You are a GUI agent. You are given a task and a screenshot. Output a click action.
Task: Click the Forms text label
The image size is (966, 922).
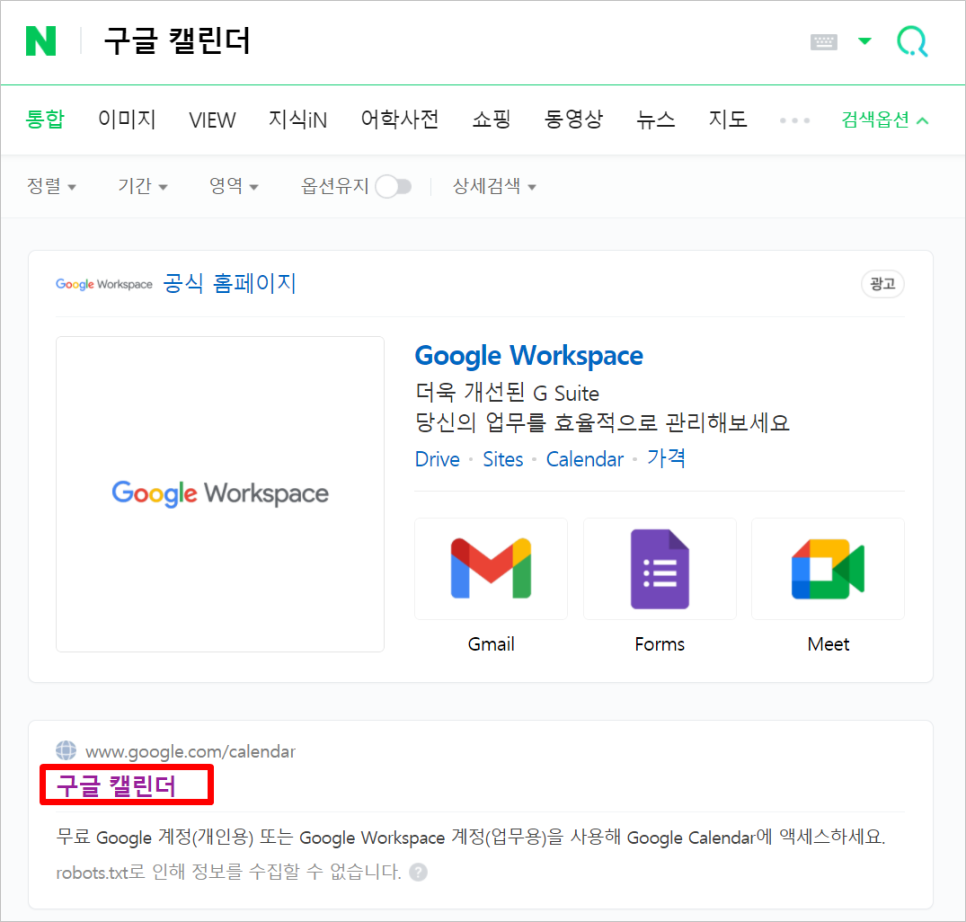click(x=660, y=644)
